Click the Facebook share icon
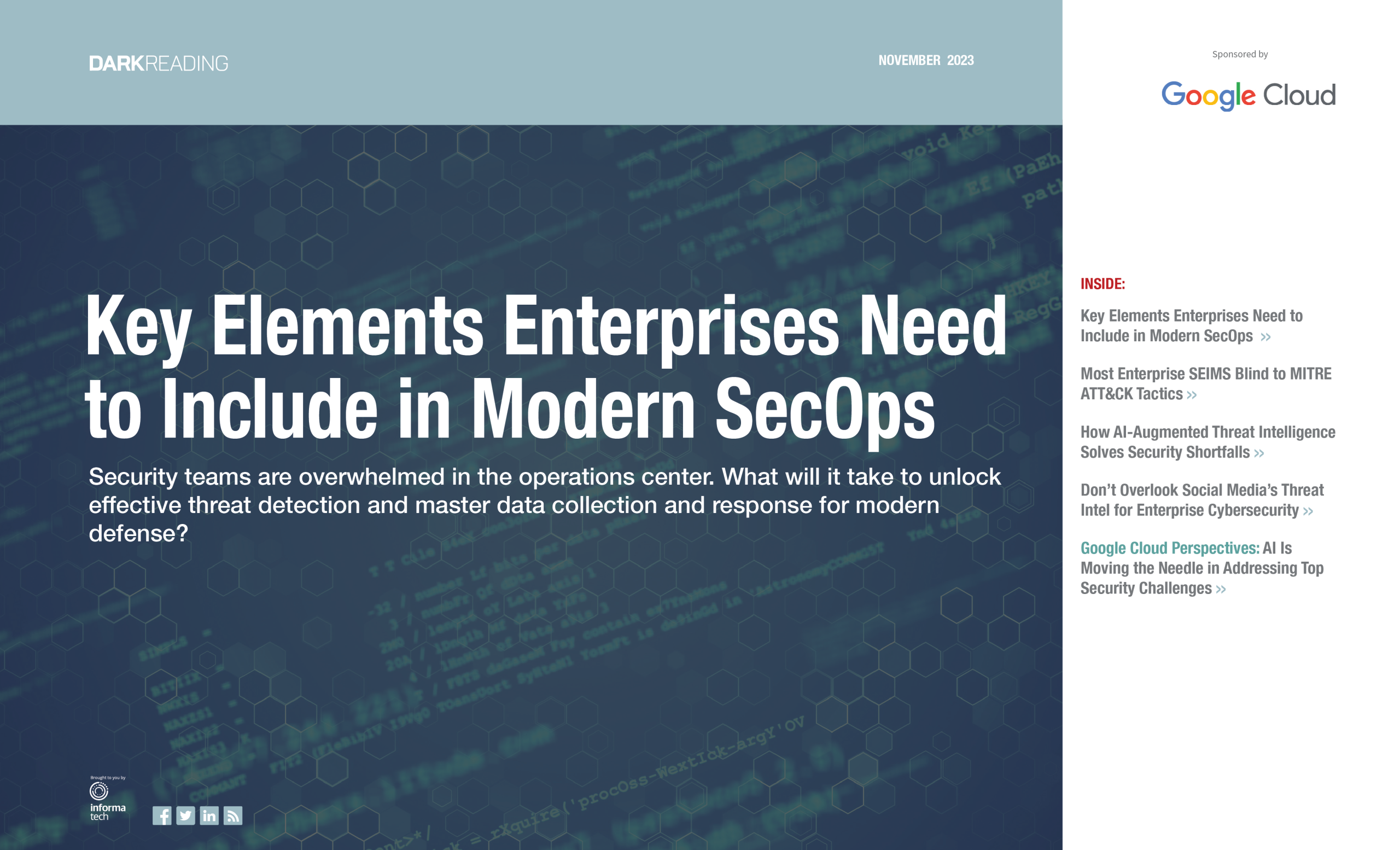Screen dimensions: 1400x850 click(163, 816)
